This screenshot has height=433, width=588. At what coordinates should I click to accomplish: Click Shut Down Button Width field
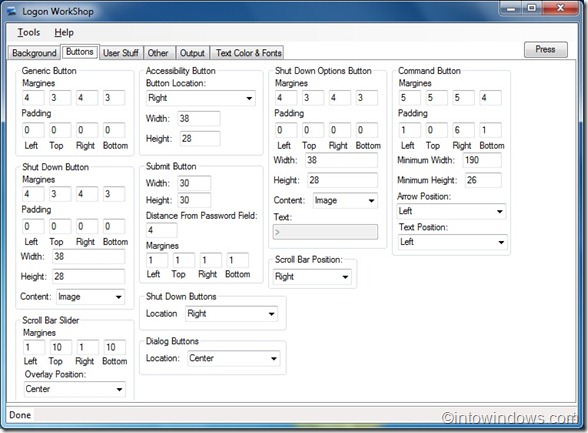(x=88, y=256)
